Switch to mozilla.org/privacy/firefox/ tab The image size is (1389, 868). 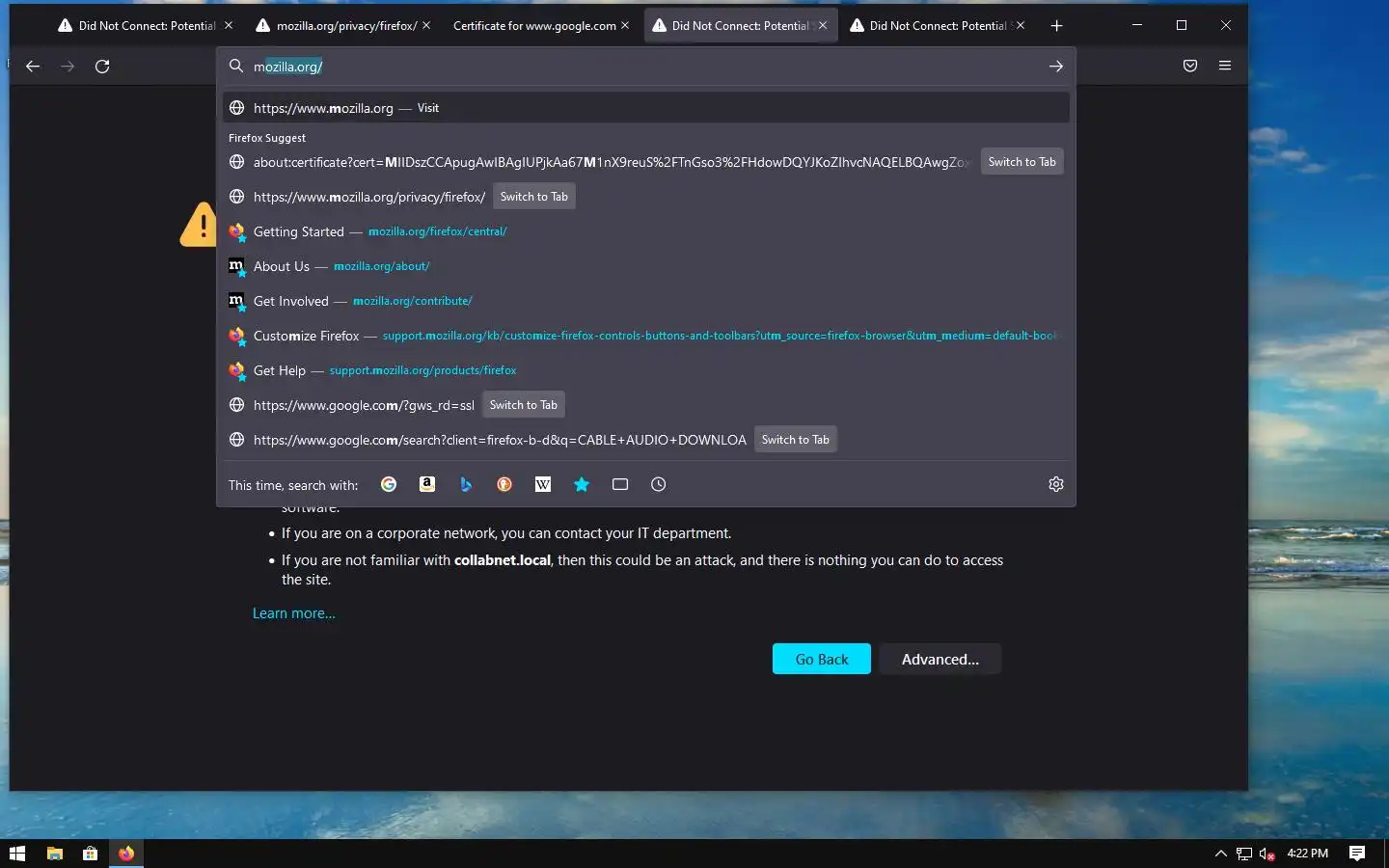tap(343, 25)
